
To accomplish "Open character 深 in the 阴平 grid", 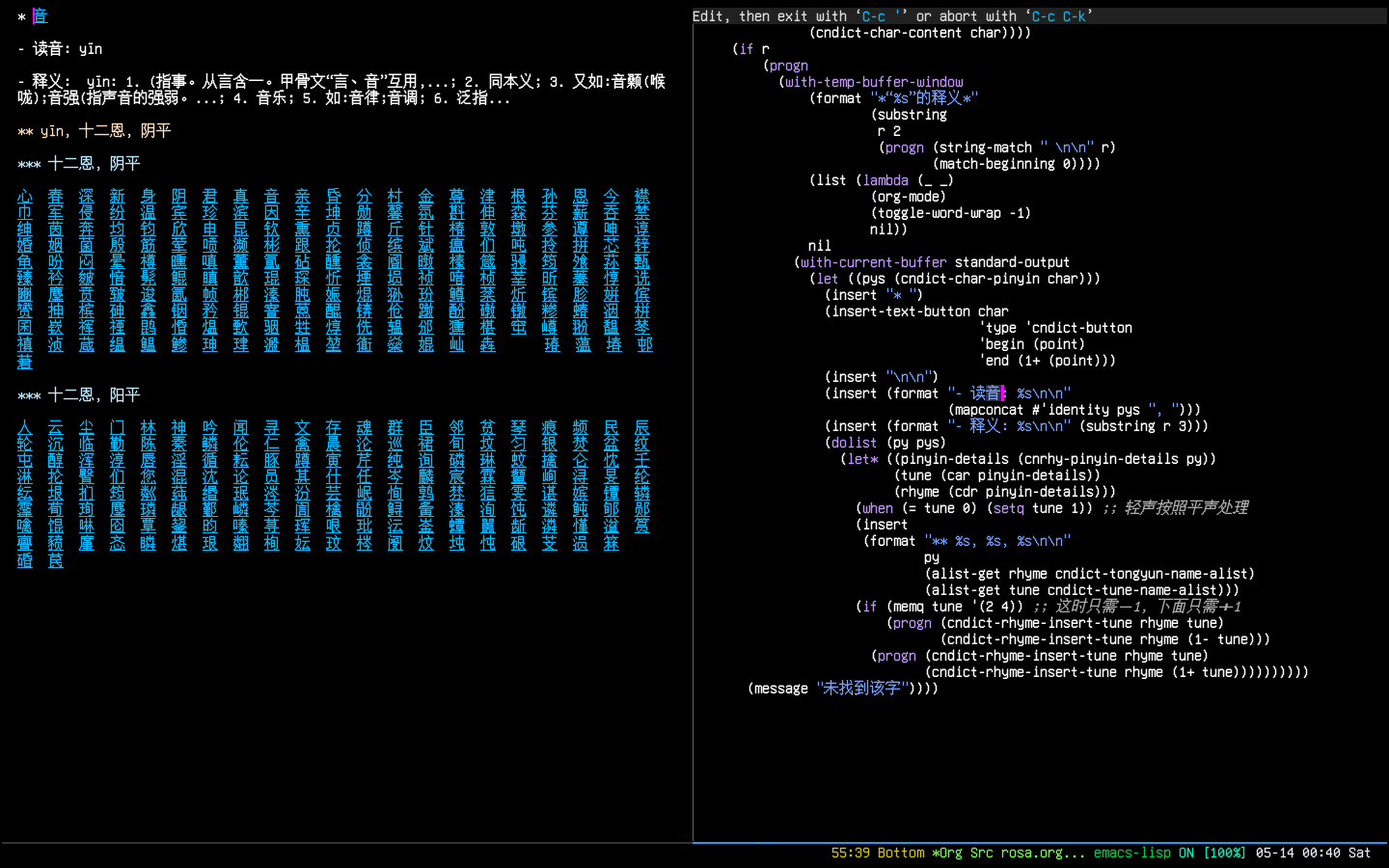I will 87,196.
